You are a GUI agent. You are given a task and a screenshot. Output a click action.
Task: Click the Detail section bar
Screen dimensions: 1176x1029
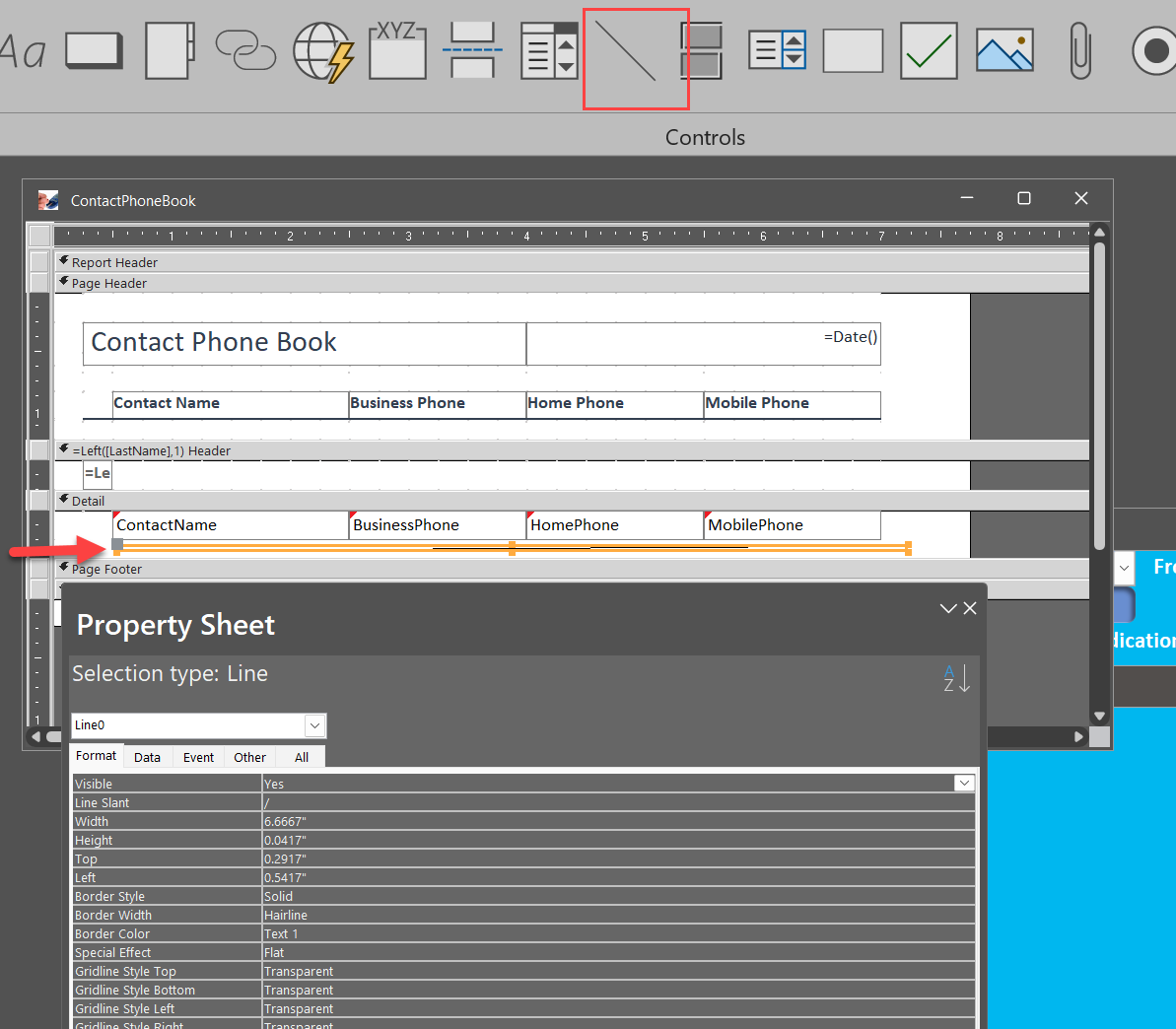click(x=572, y=501)
